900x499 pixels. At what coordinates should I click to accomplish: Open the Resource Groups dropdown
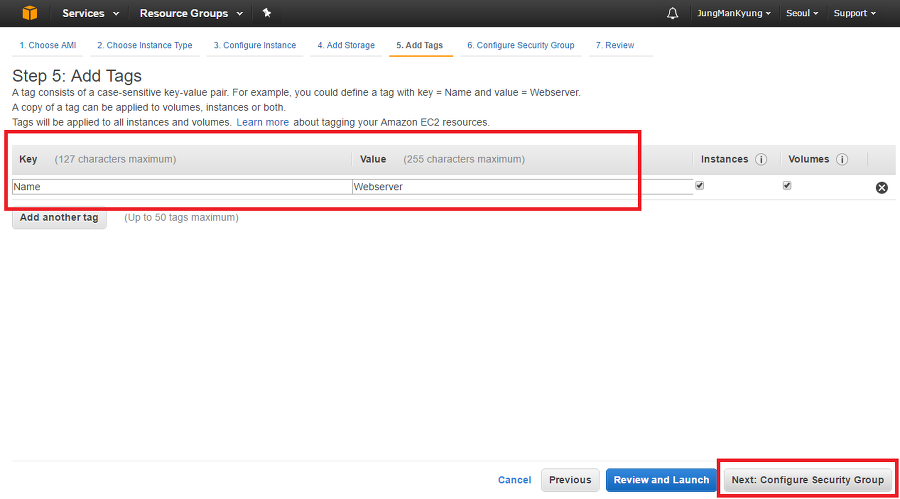(190, 13)
